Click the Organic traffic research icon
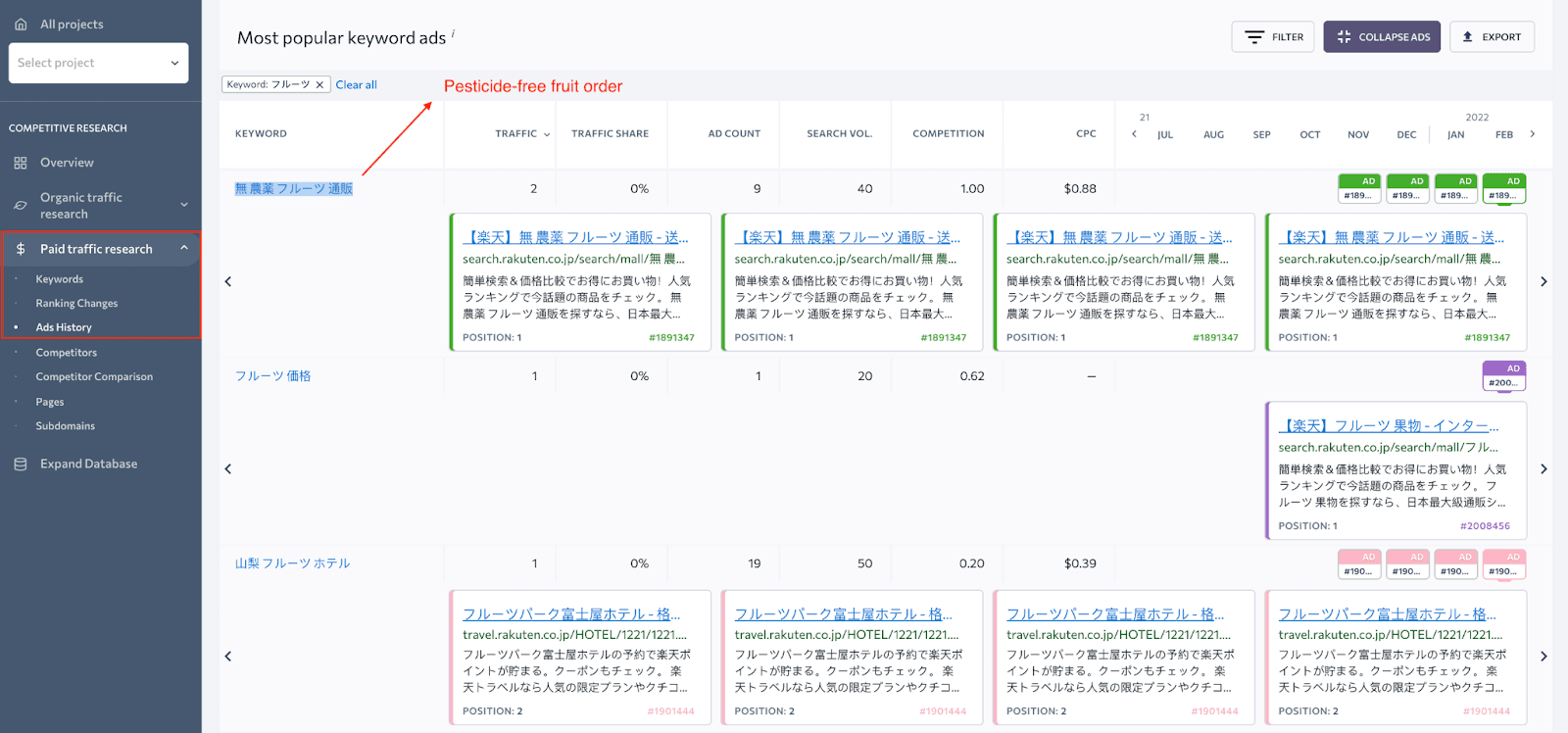The image size is (1568, 733). tap(21, 205)
